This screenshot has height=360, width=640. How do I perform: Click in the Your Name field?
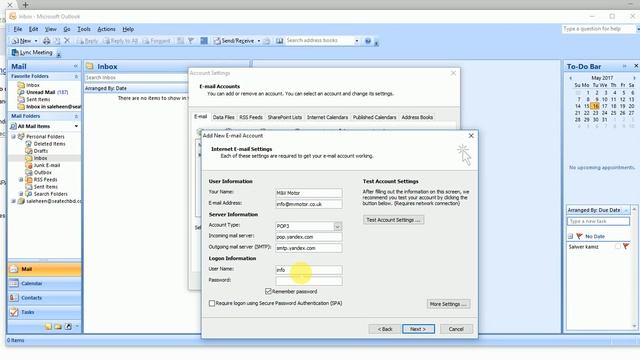[309, 193]
